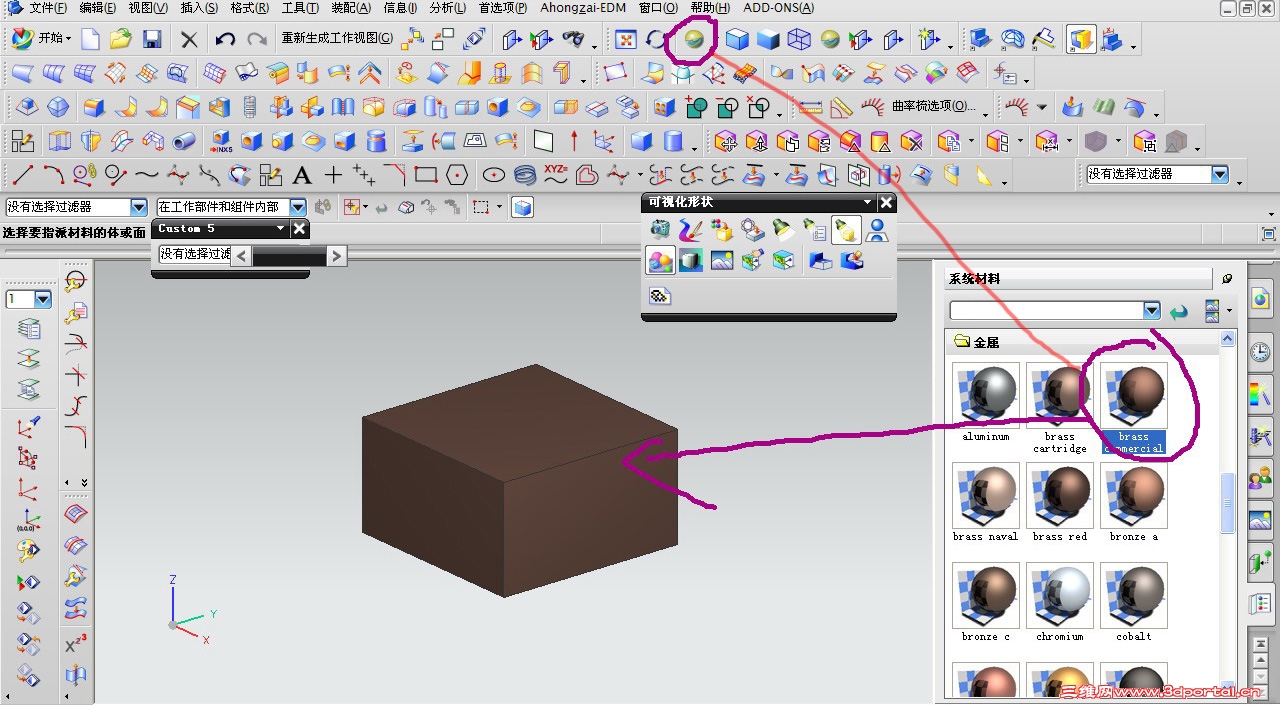Toggle the blue cube selection icon beside filters
The width and height of the screenshot is (1280, 705).
[521, 207]
